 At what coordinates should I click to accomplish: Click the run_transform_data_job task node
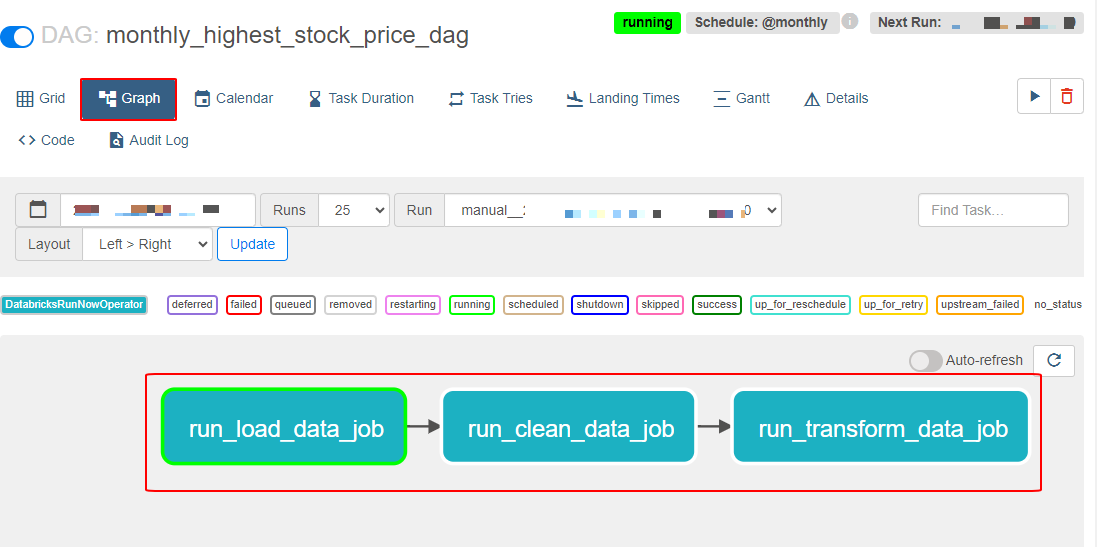881,427
